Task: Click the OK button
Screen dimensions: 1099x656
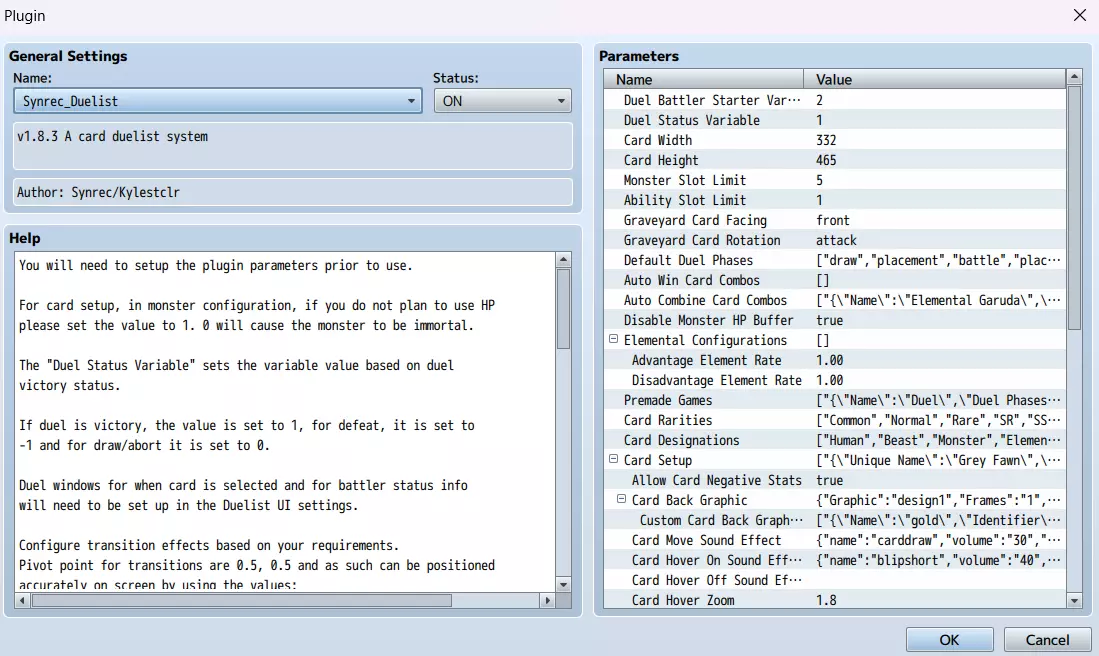Action: 949,640
